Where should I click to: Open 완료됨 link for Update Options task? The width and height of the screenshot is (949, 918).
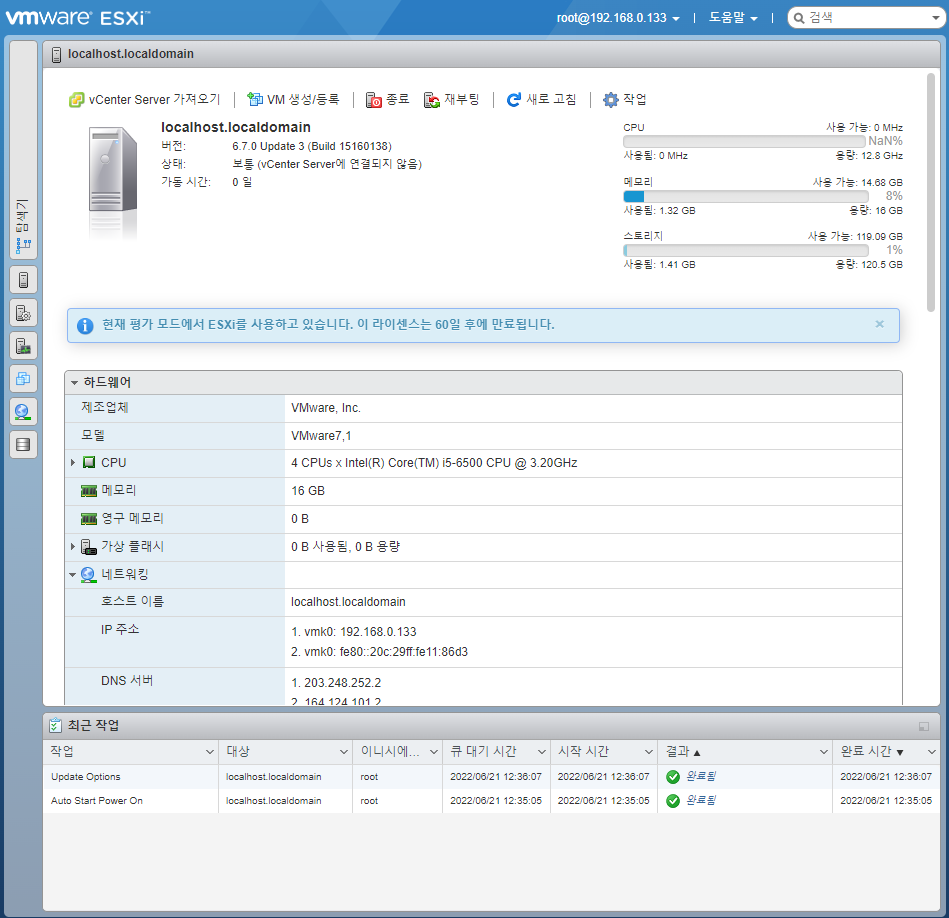coord(700,776)
